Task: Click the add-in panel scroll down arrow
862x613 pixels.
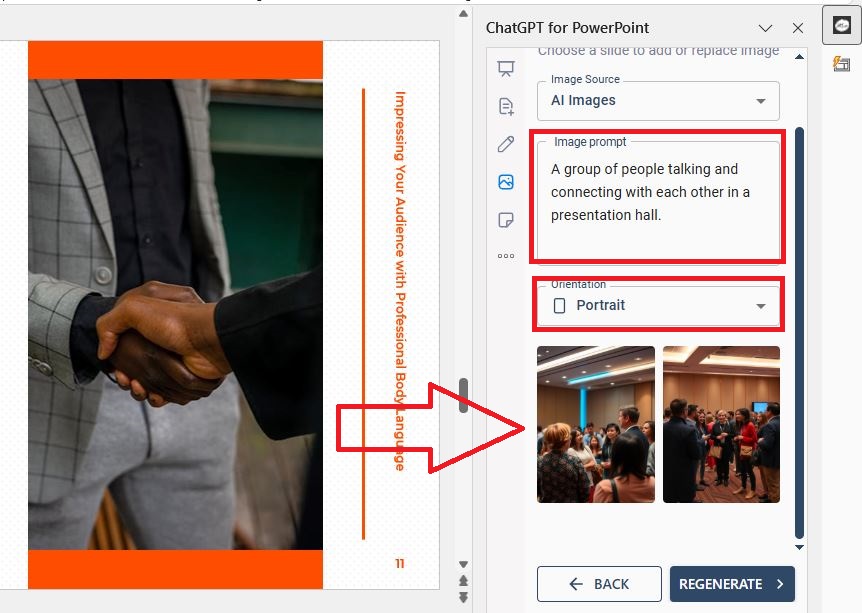Action: pos(799,547)
